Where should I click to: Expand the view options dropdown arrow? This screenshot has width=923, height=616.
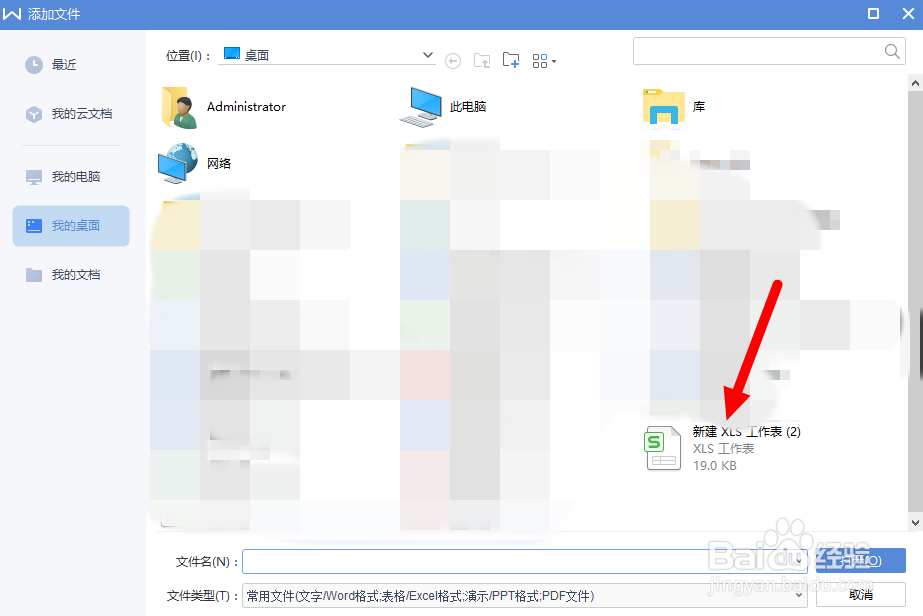553,62
